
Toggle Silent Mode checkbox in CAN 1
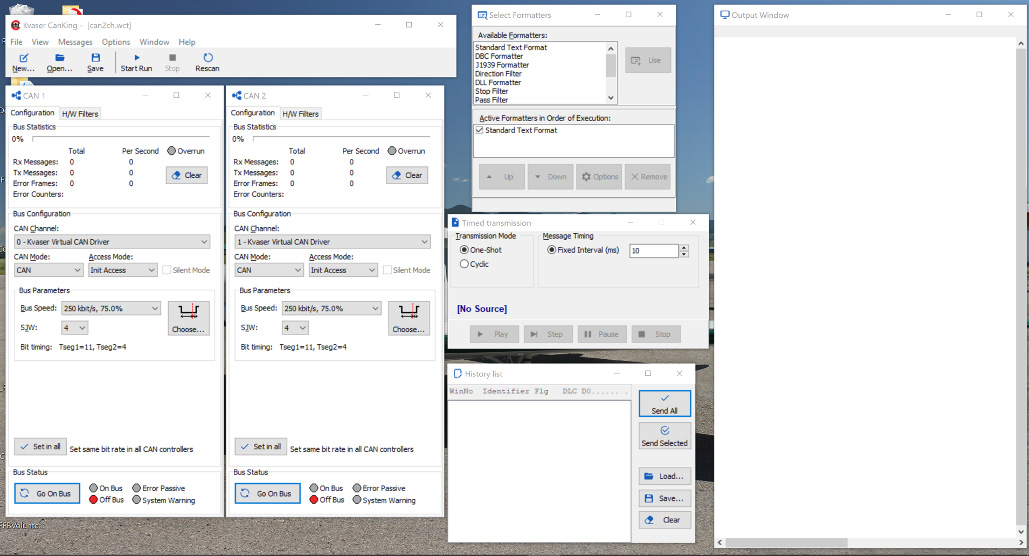point(167,270)
